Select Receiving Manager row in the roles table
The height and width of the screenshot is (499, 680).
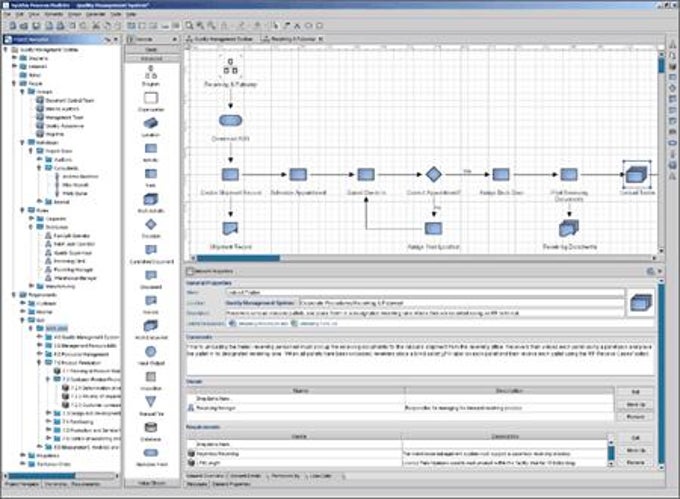click(x=400, y=408)
